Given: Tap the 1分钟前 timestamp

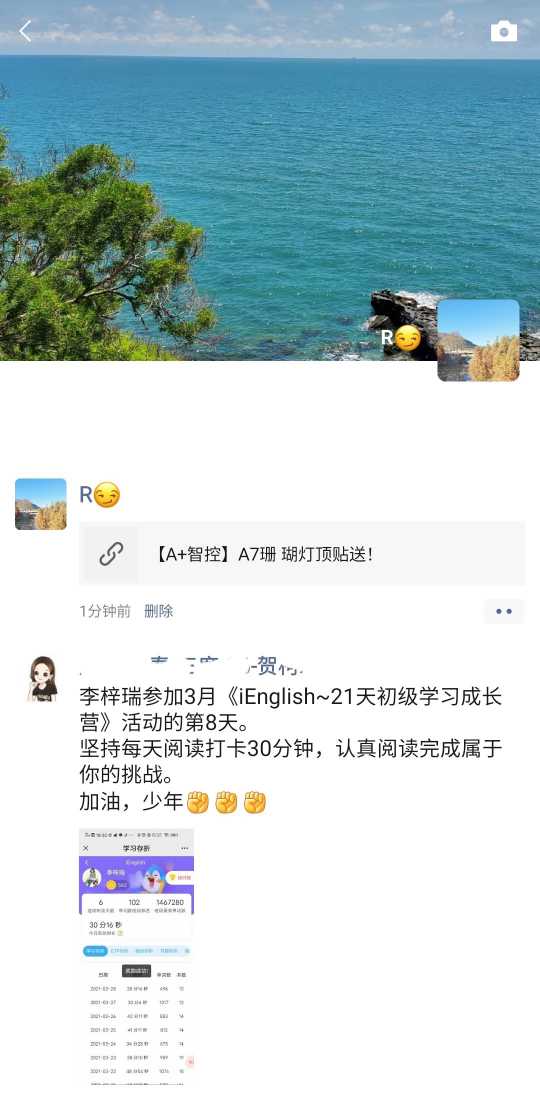Looking at the screenshot, I should coord(105,611).
